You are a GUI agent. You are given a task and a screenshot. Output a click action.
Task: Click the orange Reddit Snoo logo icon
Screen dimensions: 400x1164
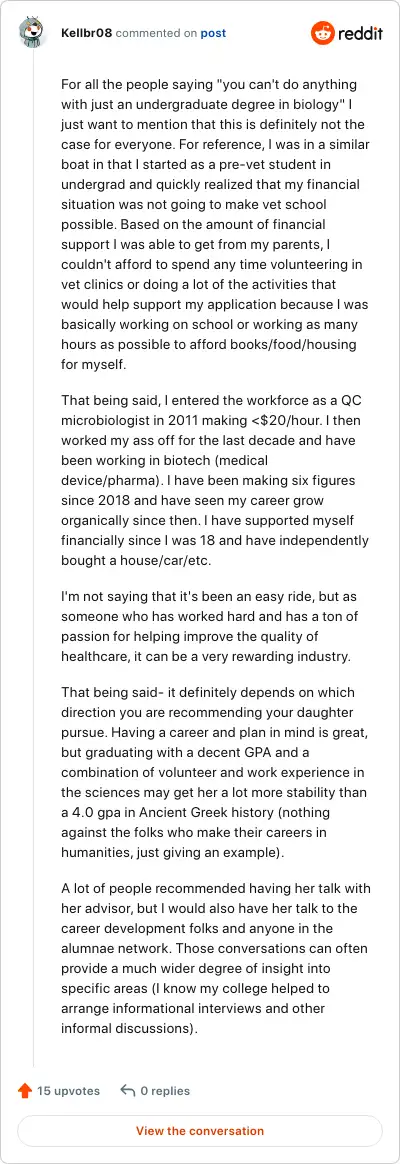tap(323, 33)
